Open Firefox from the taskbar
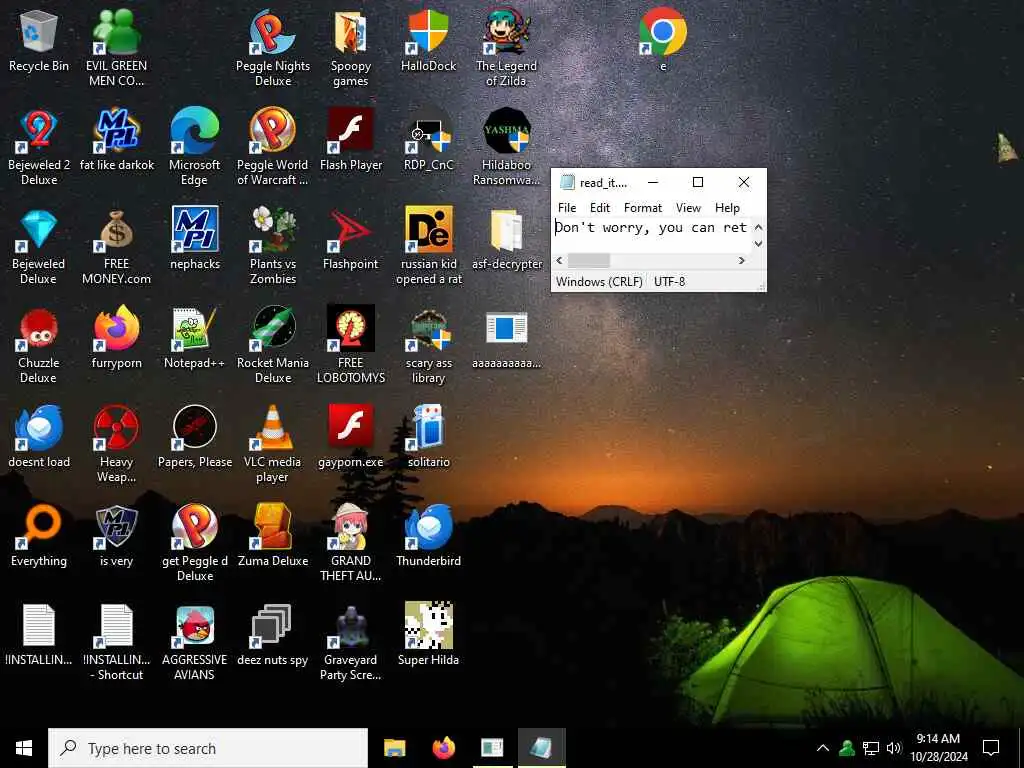Screen dimensions: 1024x768 coord(443,748)
